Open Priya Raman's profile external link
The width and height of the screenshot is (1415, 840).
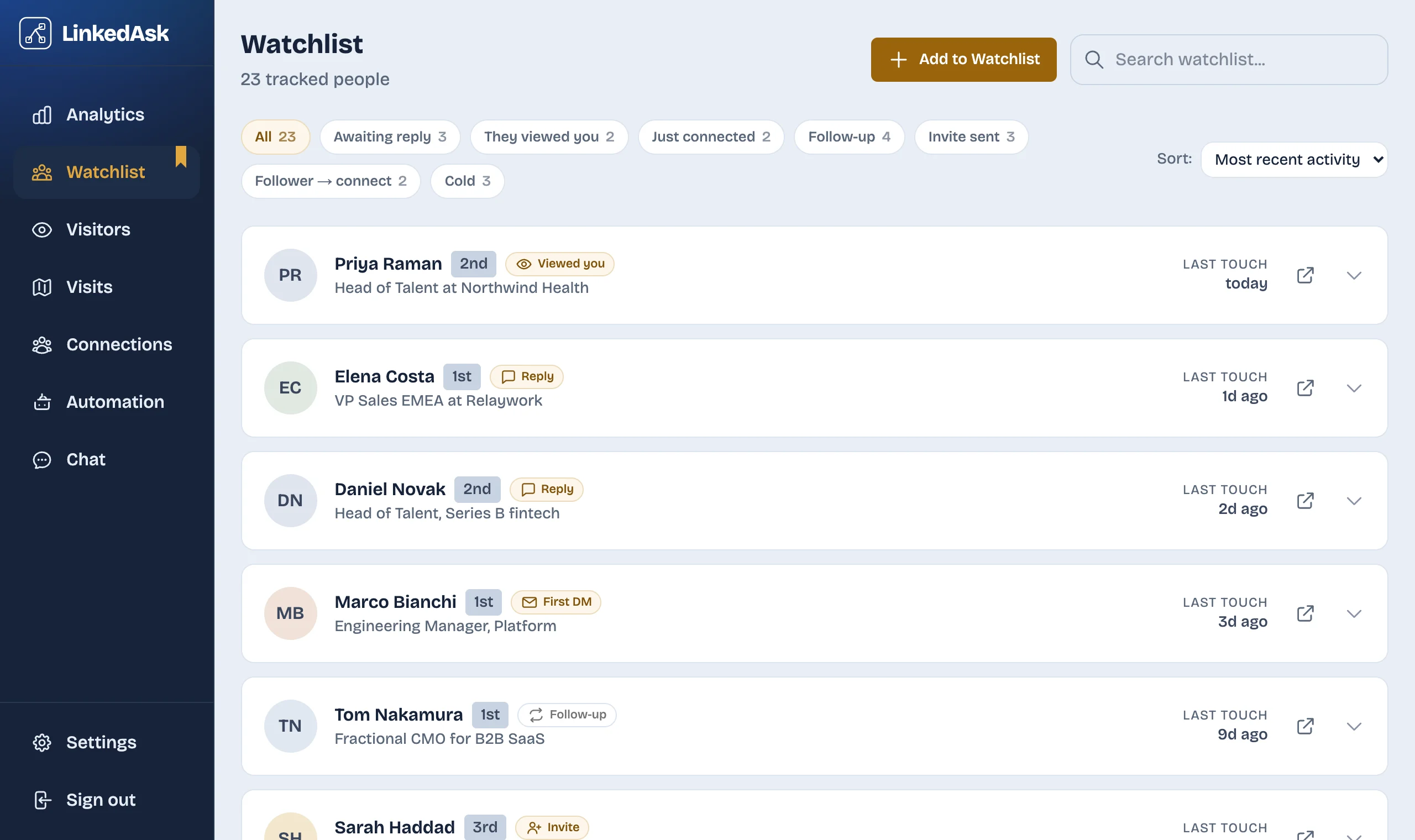(x=1305, y=275)
